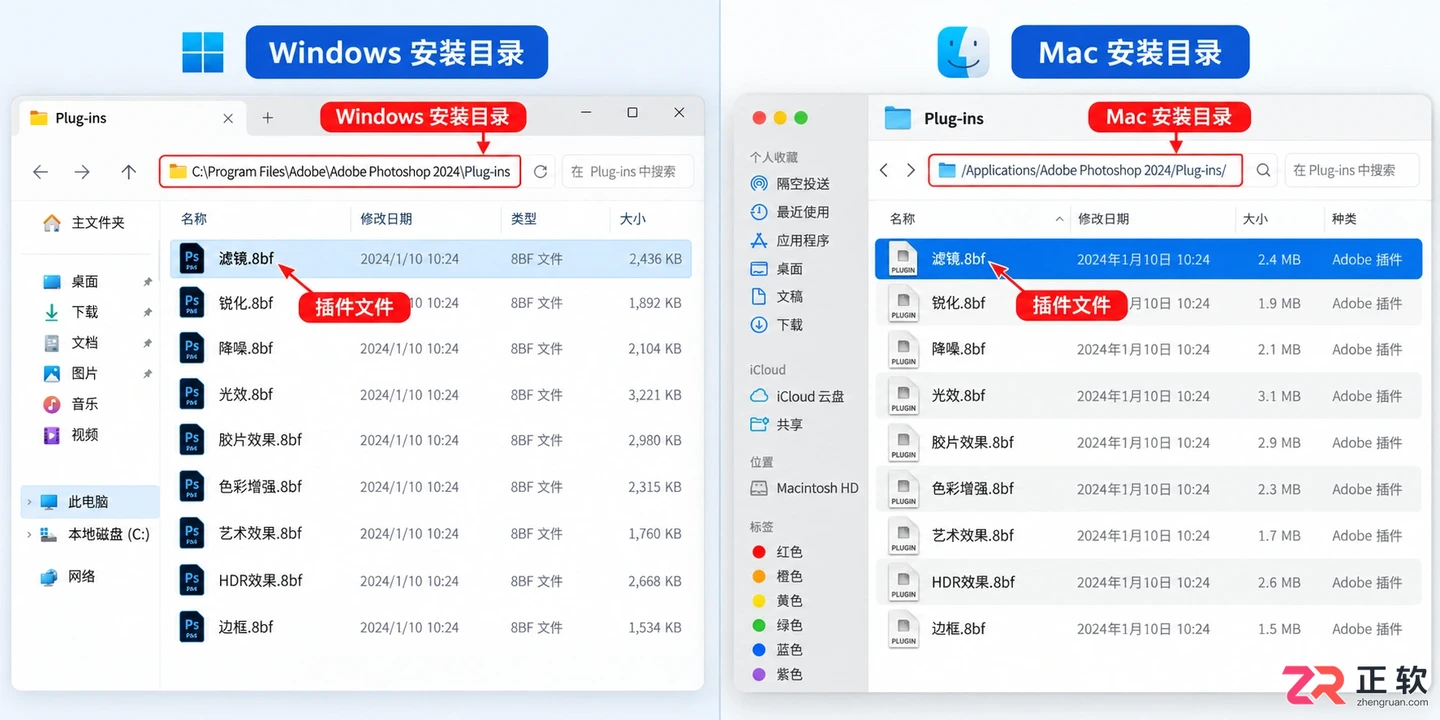Select the Plug-ins tab in Windows Explorer
This screenshot has height=720, width=1440.
[x=132, y=118]
